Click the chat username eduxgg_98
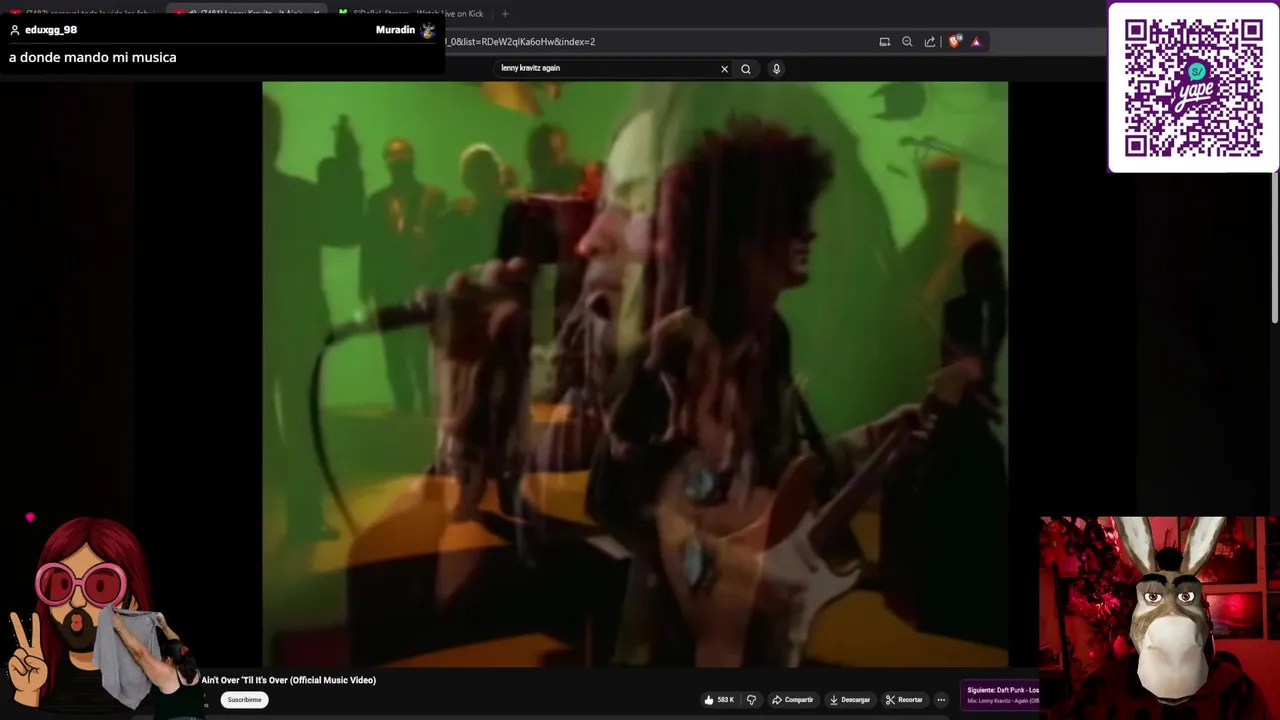Viewport: 1280px width, 720px height. coord(51,30)
